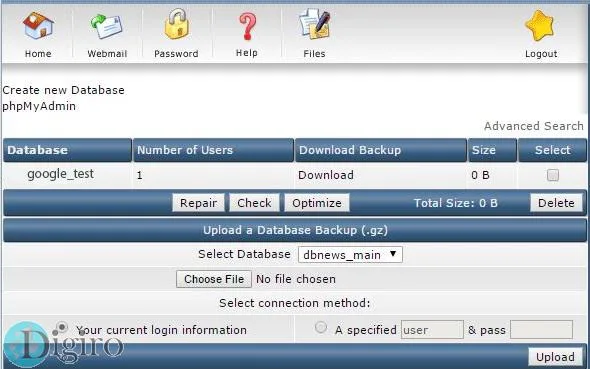Click the 'Select connection method:' label
Viewport: 590px width, 369px height.
[295, 303]
